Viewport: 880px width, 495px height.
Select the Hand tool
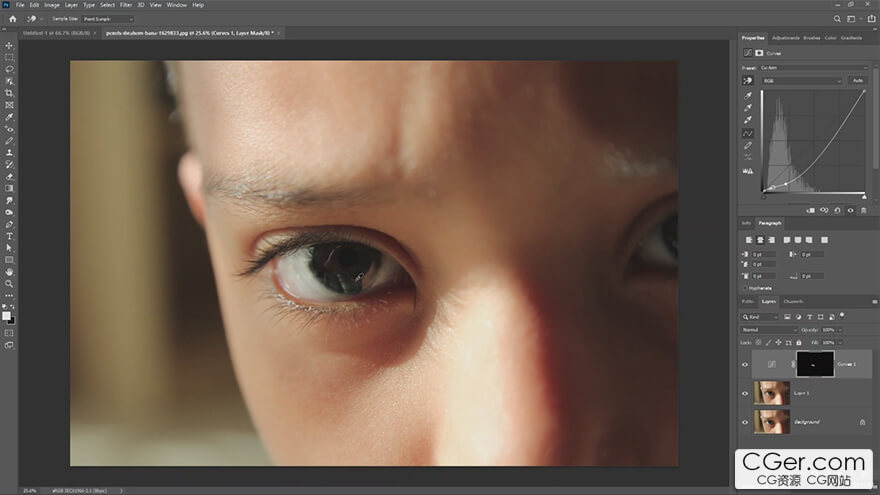9,272
